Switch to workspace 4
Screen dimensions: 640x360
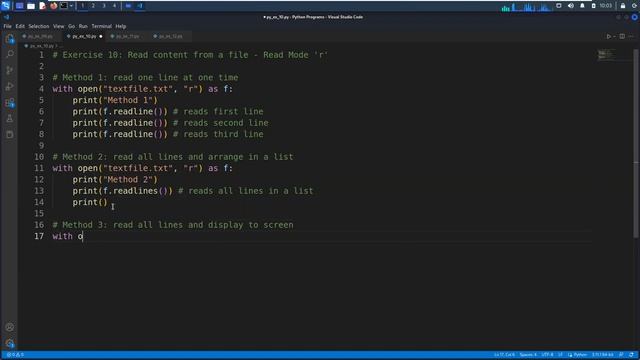tap(114, 6)
